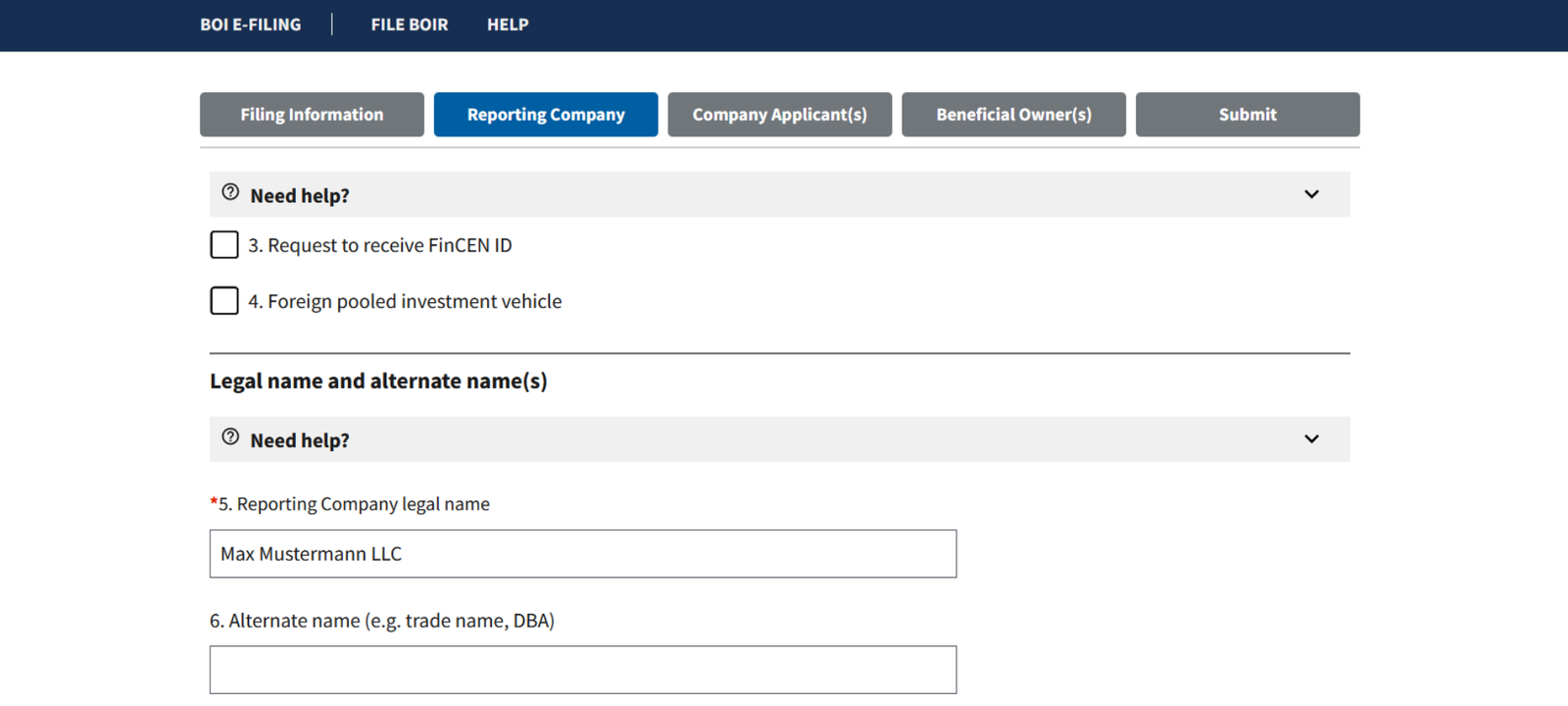Click the 'Request to receive FinCEN ID' label text
This screenshot has width=1568, height=706.
pos(379,246)
